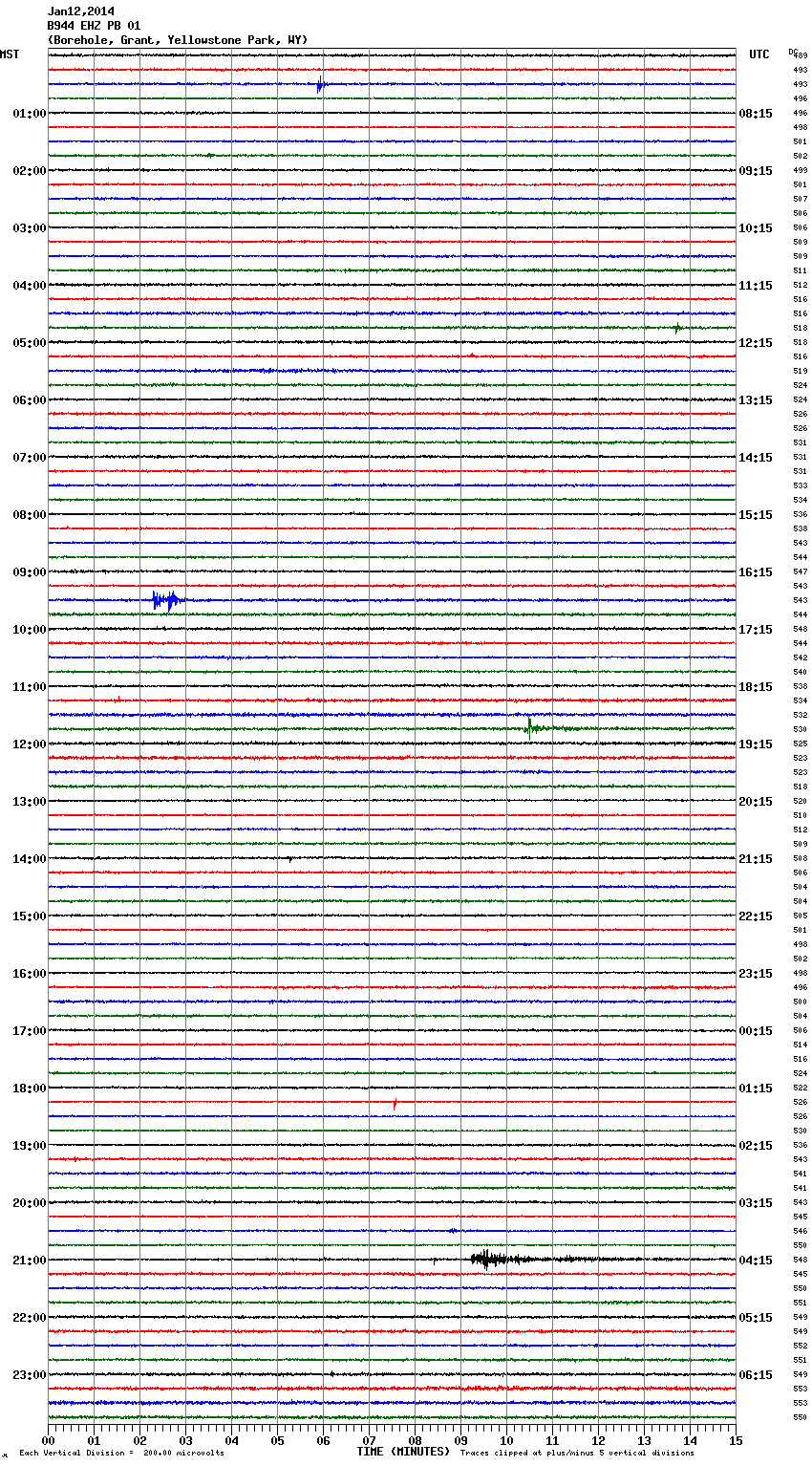Screen dimensions: 812x1466
Task: Click the blue spike on the 00:30 trace
Action: point(321,85)
